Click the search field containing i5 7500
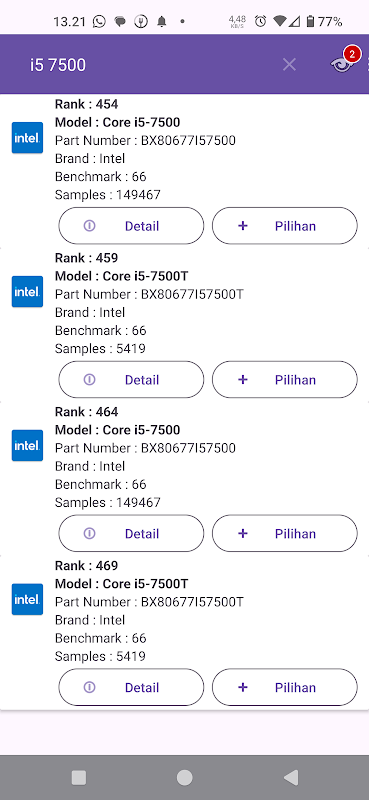The image size is (369, 800). coord(148,65)
